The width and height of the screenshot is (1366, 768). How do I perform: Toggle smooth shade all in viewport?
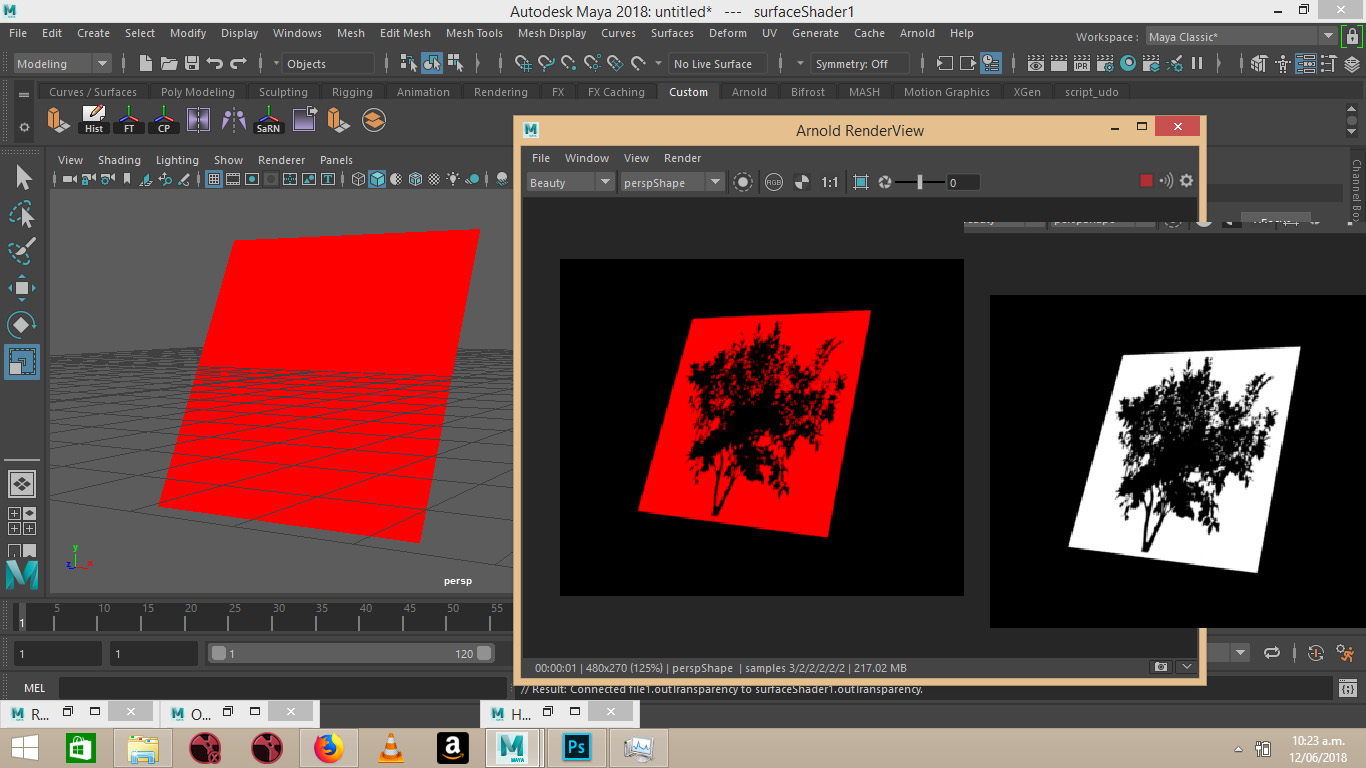(377, 180)
